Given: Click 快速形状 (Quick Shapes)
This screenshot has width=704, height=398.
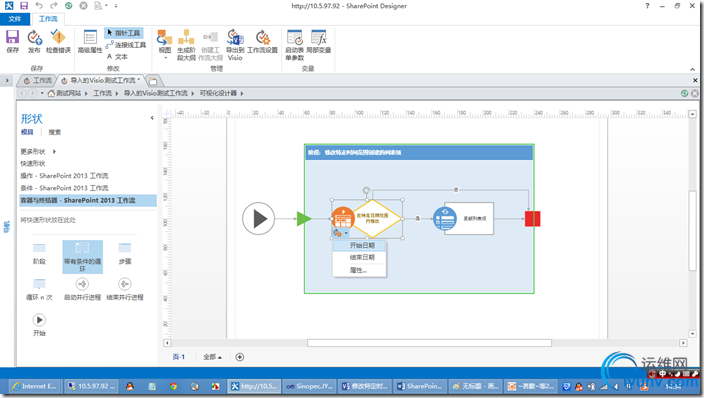Looking at the screenshot, I should pos(33,163).
